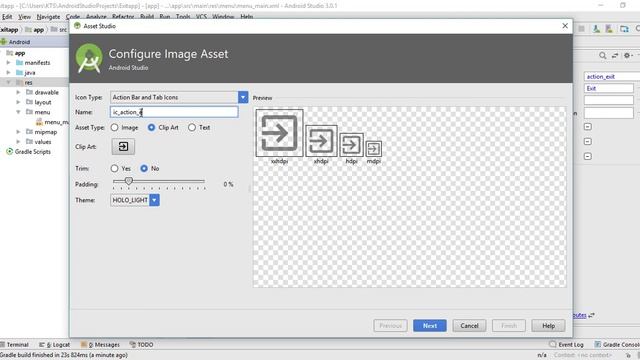Click the disabled Finish button

coord(509,326)
